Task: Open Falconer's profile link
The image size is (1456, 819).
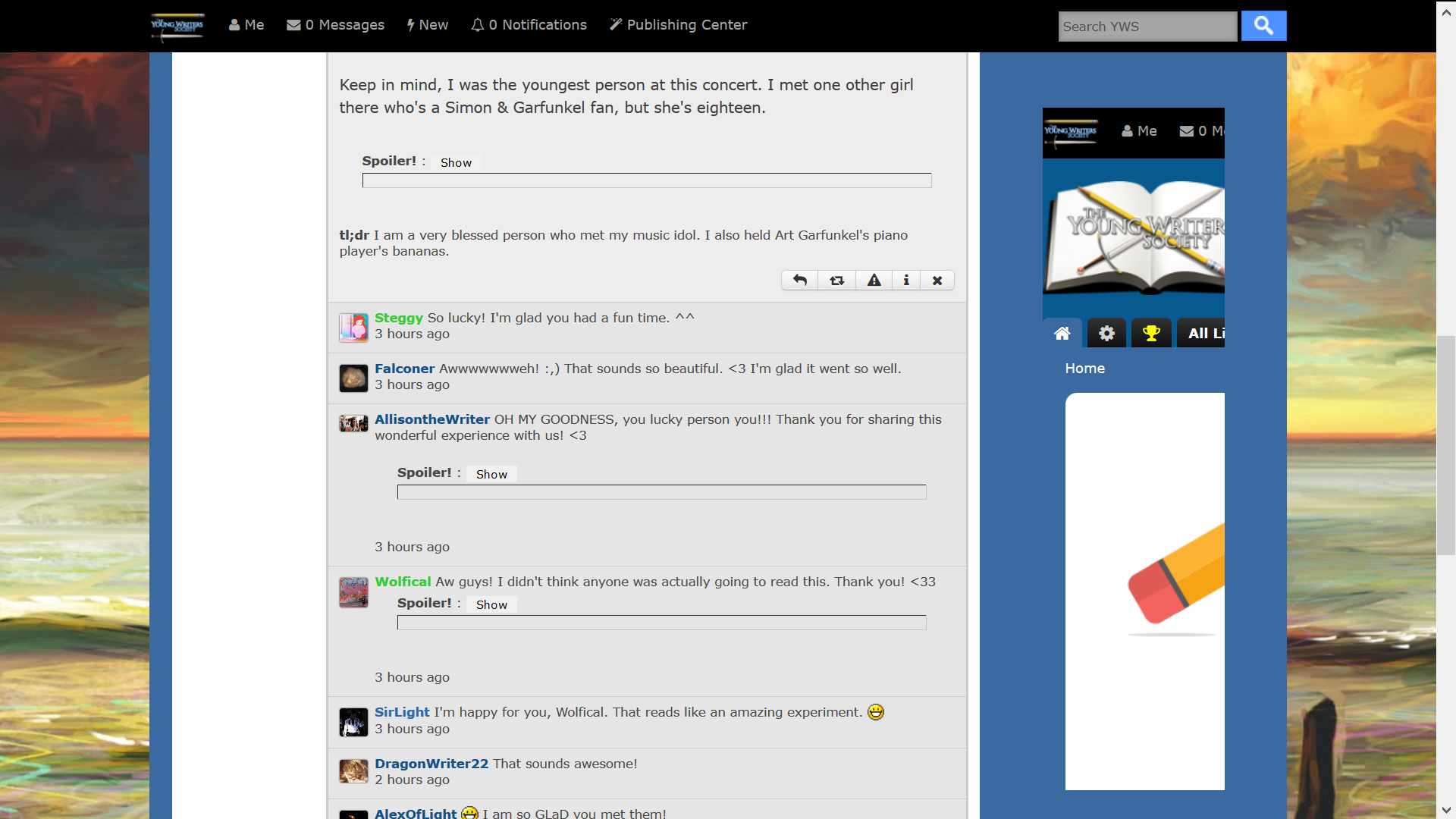Action: coord(405,369)
